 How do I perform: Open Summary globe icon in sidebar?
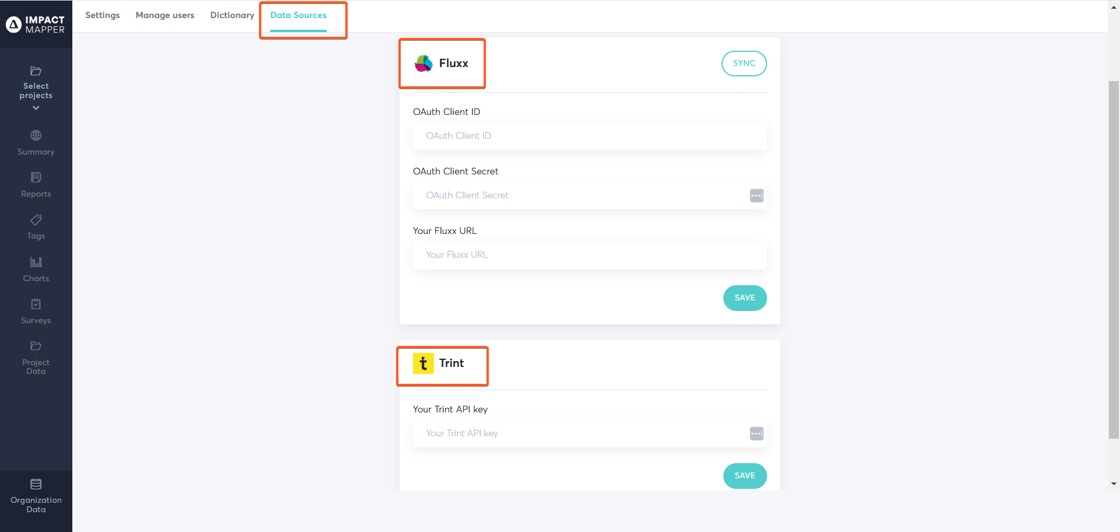(x=36, y=136)
